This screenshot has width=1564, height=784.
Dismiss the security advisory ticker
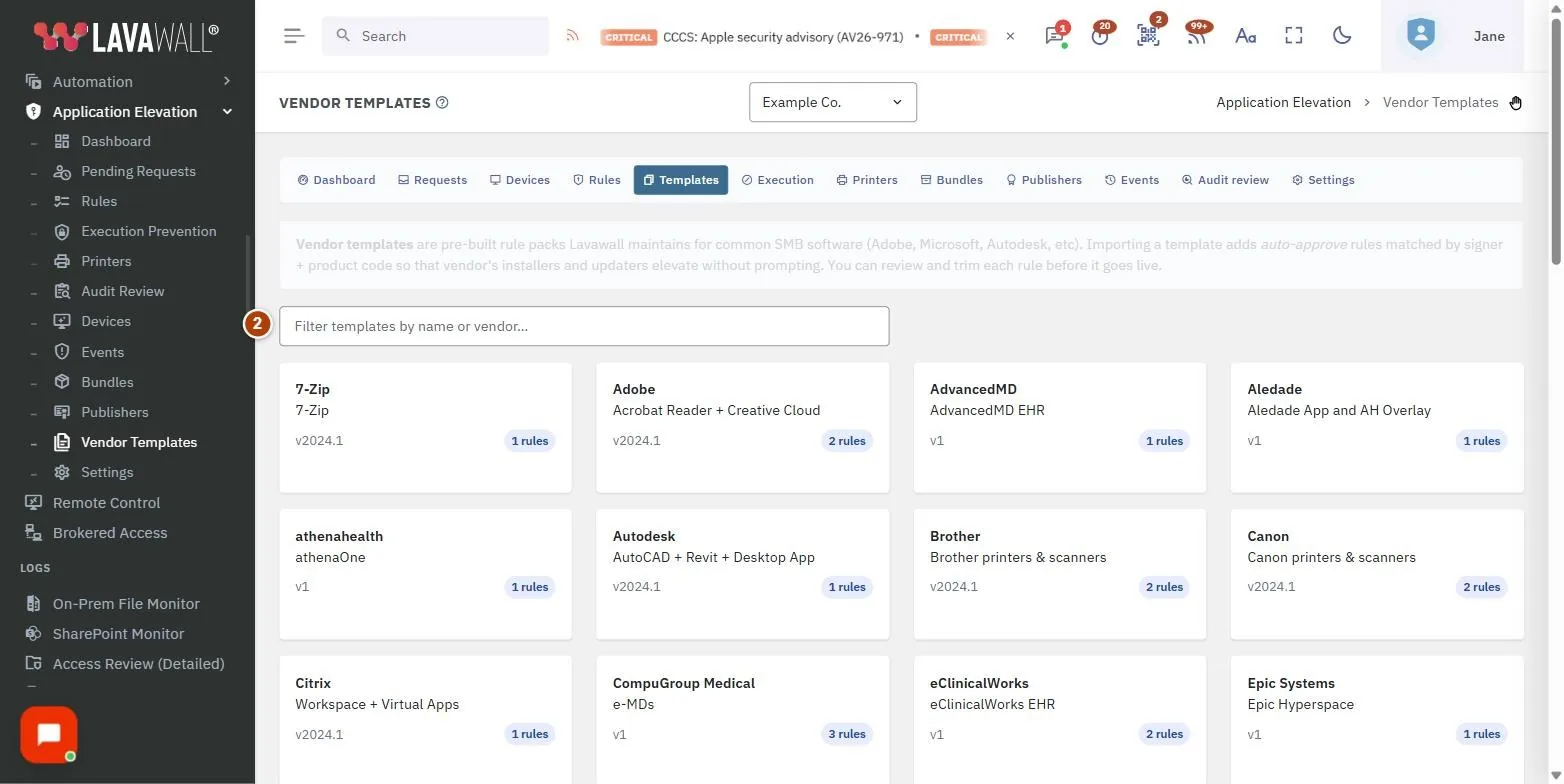coord(1010,36)
